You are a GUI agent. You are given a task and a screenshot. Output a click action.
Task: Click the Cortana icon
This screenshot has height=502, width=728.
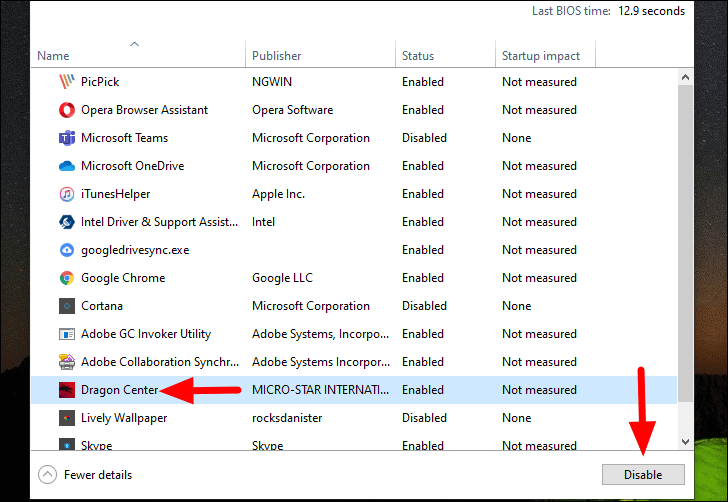click(x=66, y=306)
